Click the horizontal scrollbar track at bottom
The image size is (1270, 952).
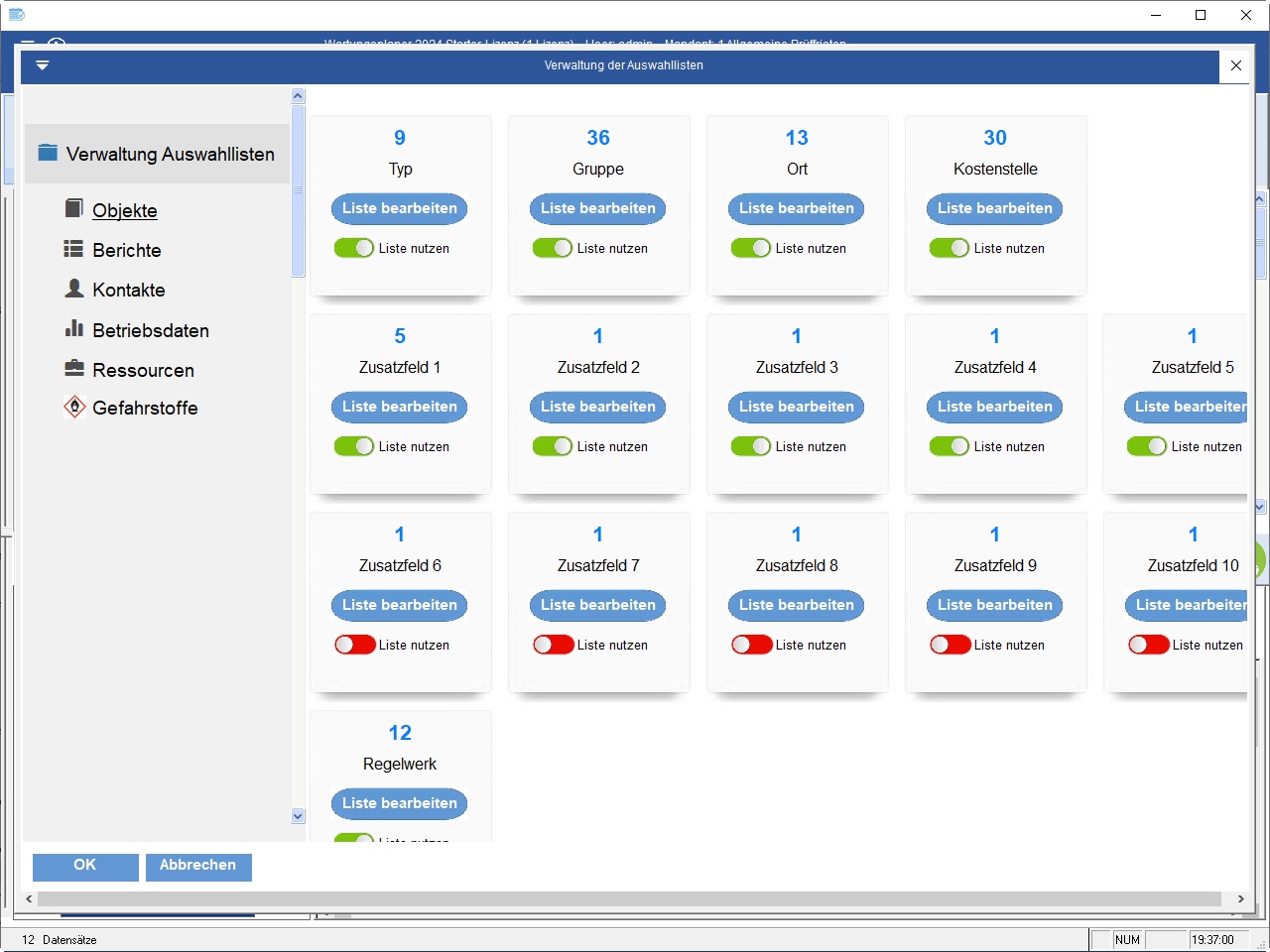point(635,898)
